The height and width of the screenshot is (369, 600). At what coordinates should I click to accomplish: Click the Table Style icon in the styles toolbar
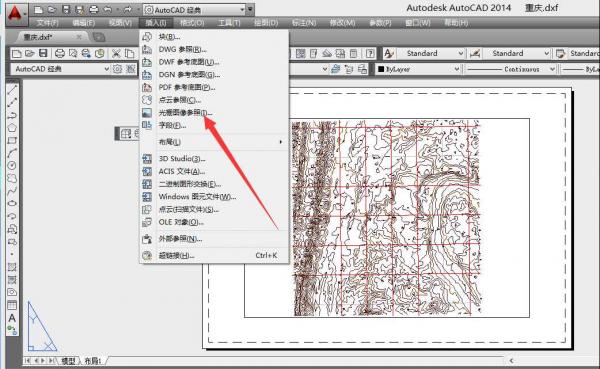click(561, 53)
